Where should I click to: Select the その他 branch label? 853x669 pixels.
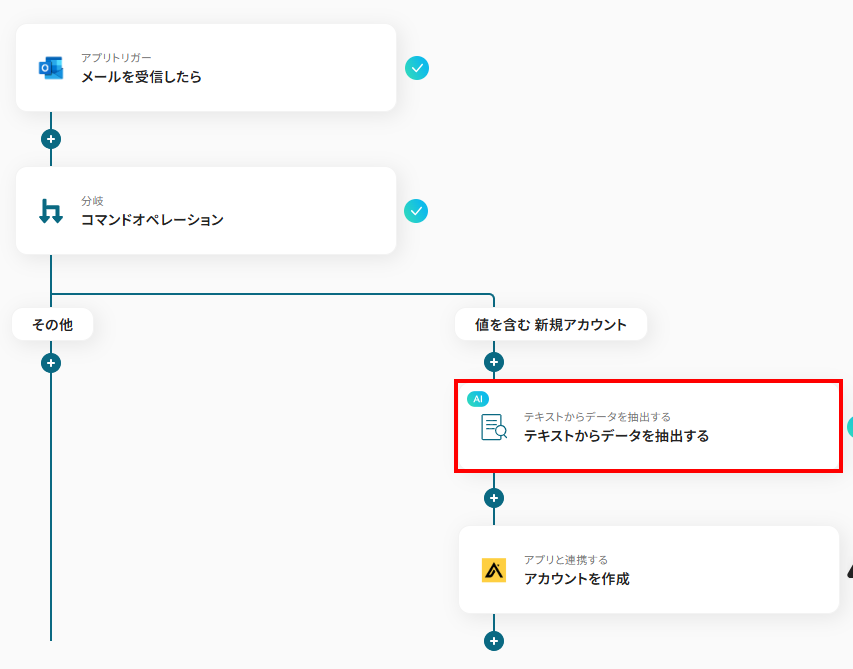point(52,323)
